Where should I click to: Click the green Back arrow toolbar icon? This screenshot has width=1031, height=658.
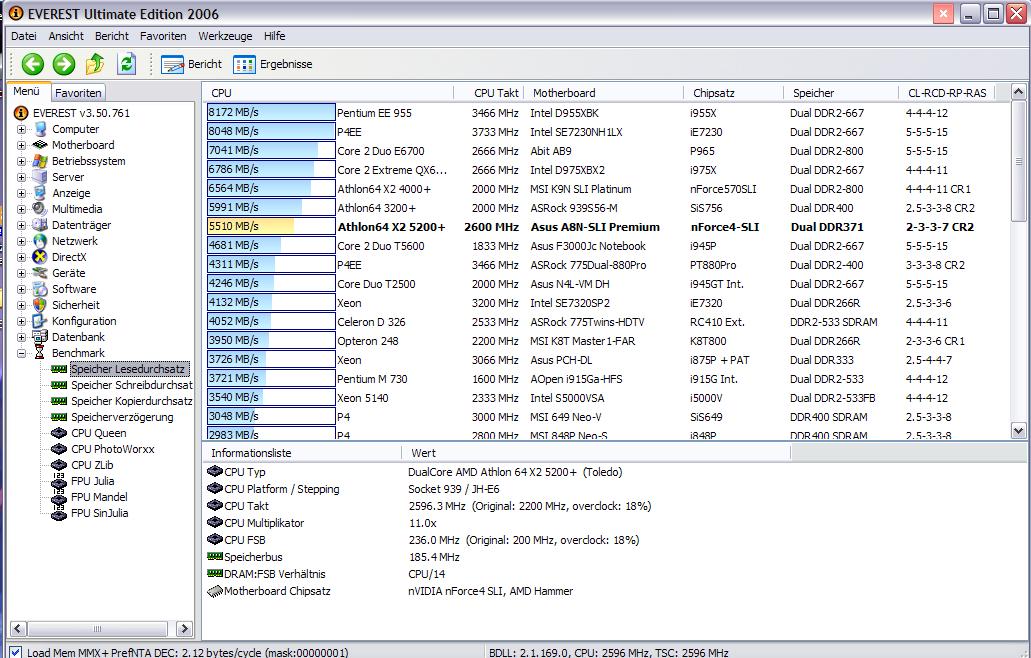[x=32, y=64]
